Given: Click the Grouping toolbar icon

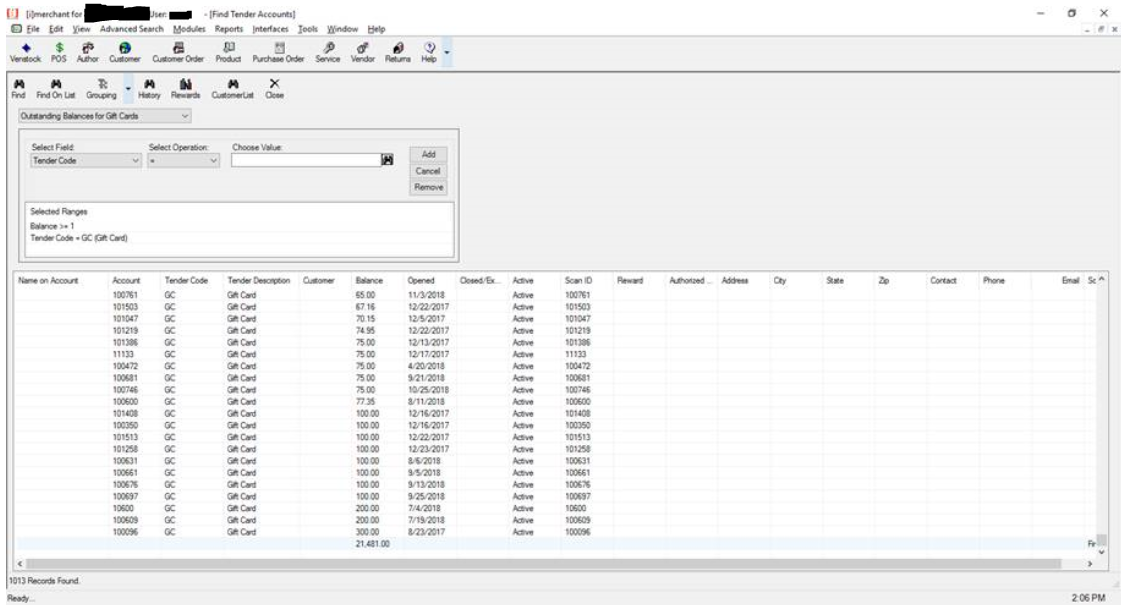Looking at the screenshot, I should (101, 88).
